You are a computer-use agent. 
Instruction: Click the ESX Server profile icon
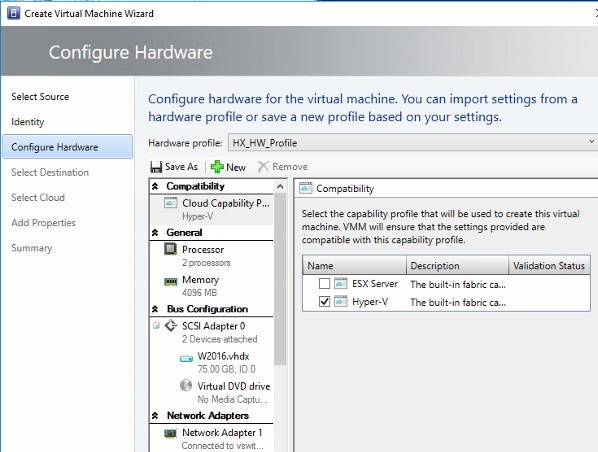pos(341,283)
